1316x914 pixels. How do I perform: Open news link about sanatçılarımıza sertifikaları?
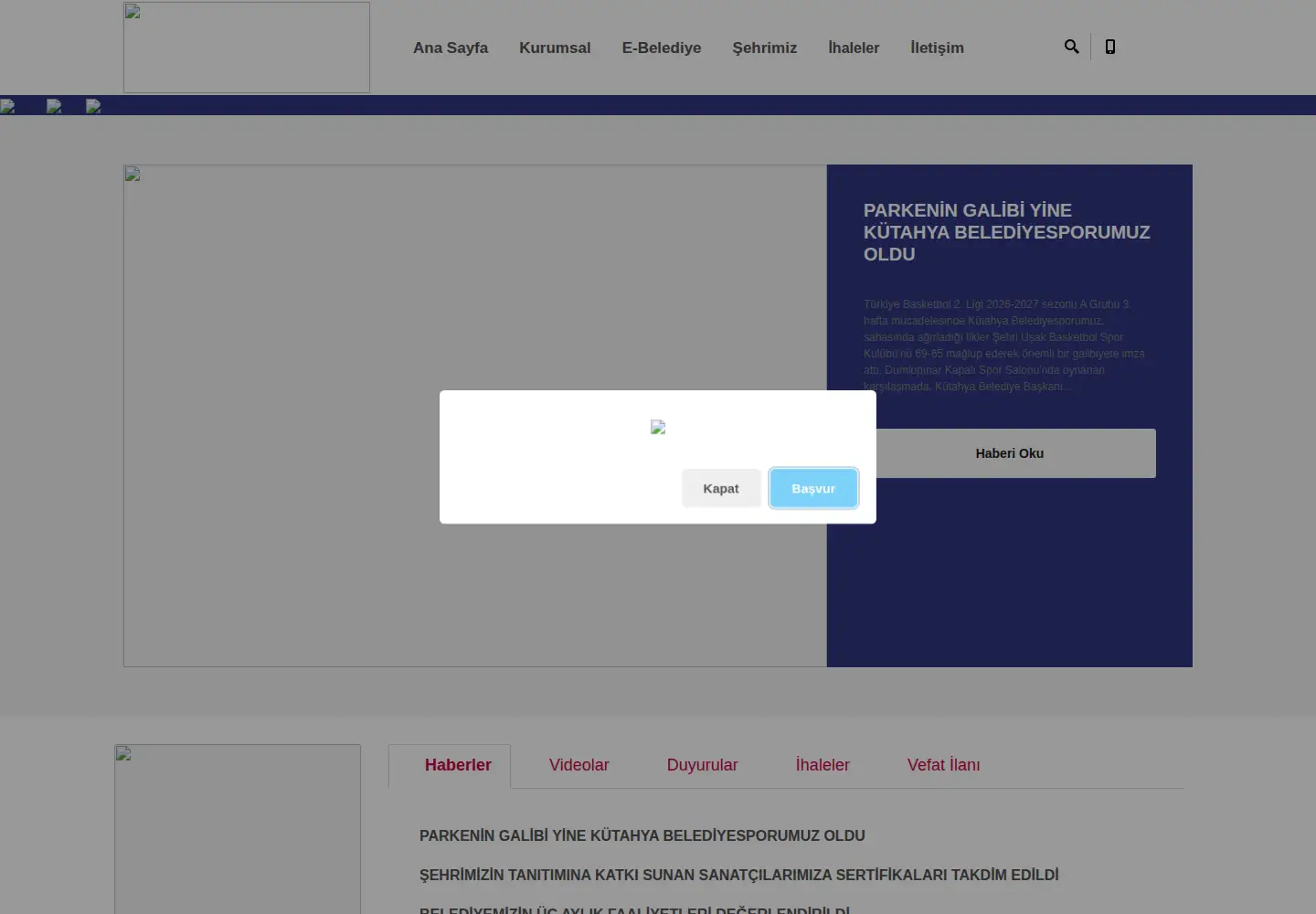(738, 875)
